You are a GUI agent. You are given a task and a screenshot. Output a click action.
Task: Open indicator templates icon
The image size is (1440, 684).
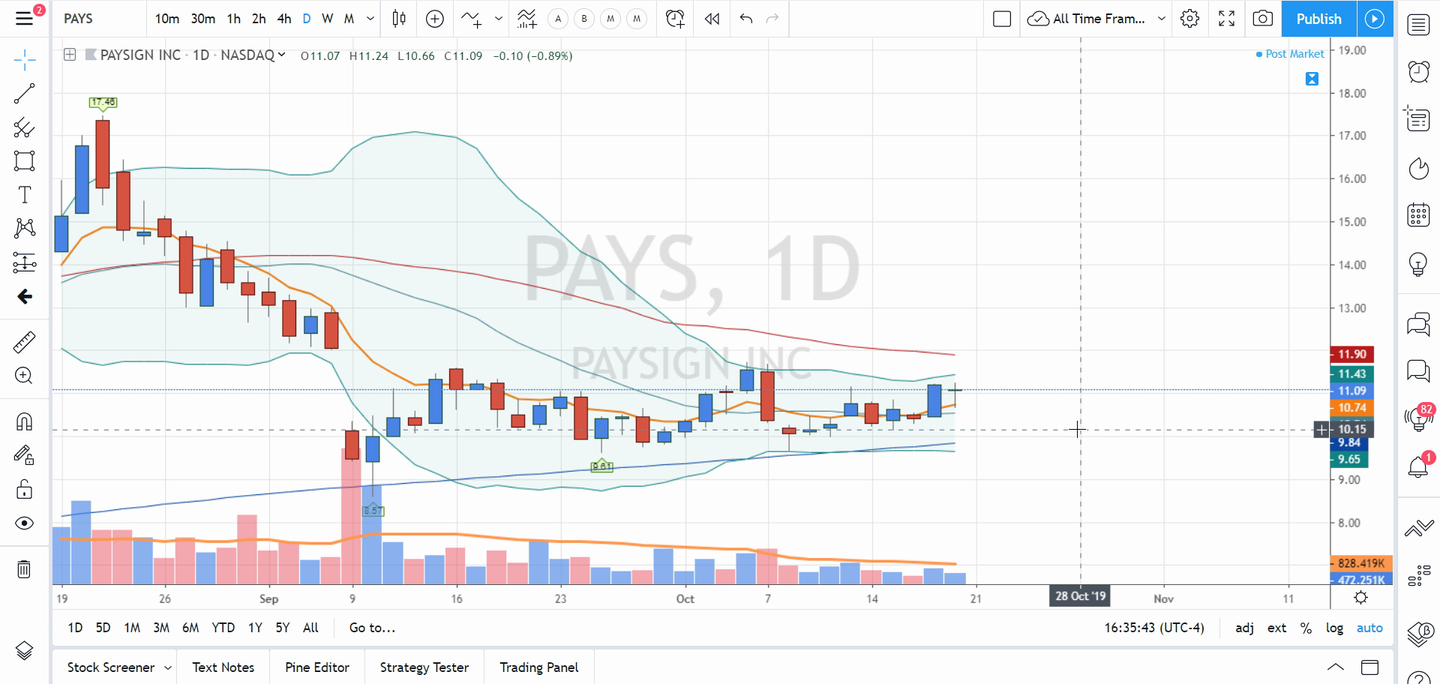click(x=527, y=18)
